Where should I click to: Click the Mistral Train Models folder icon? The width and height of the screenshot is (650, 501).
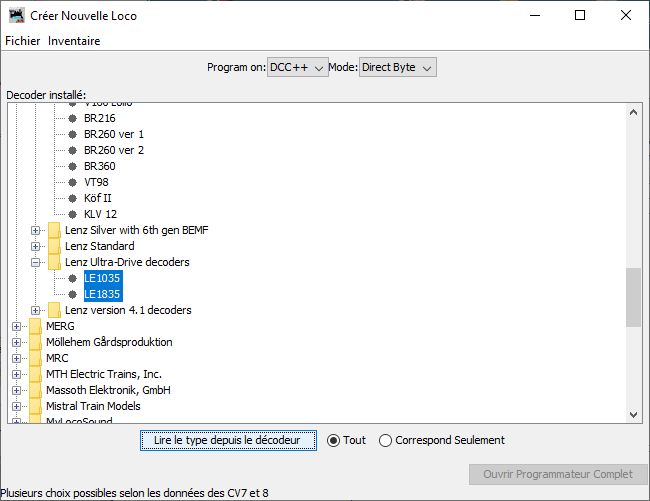click(x=35, y=407)
